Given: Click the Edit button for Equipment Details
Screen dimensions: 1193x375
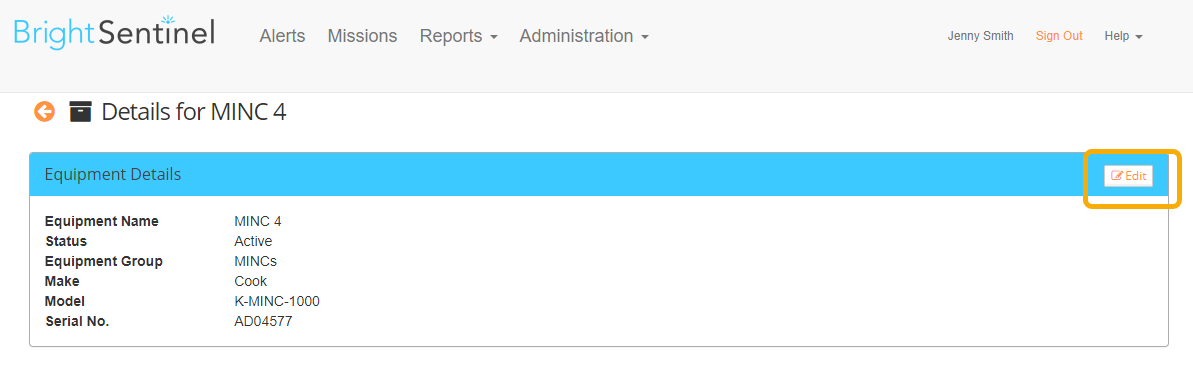Looking at the screenshot, I should click(x=1128, y=176).
